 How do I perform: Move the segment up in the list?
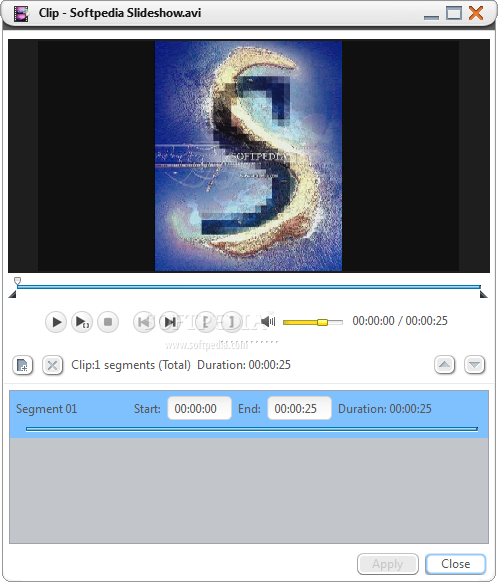[x=445, y=365]
